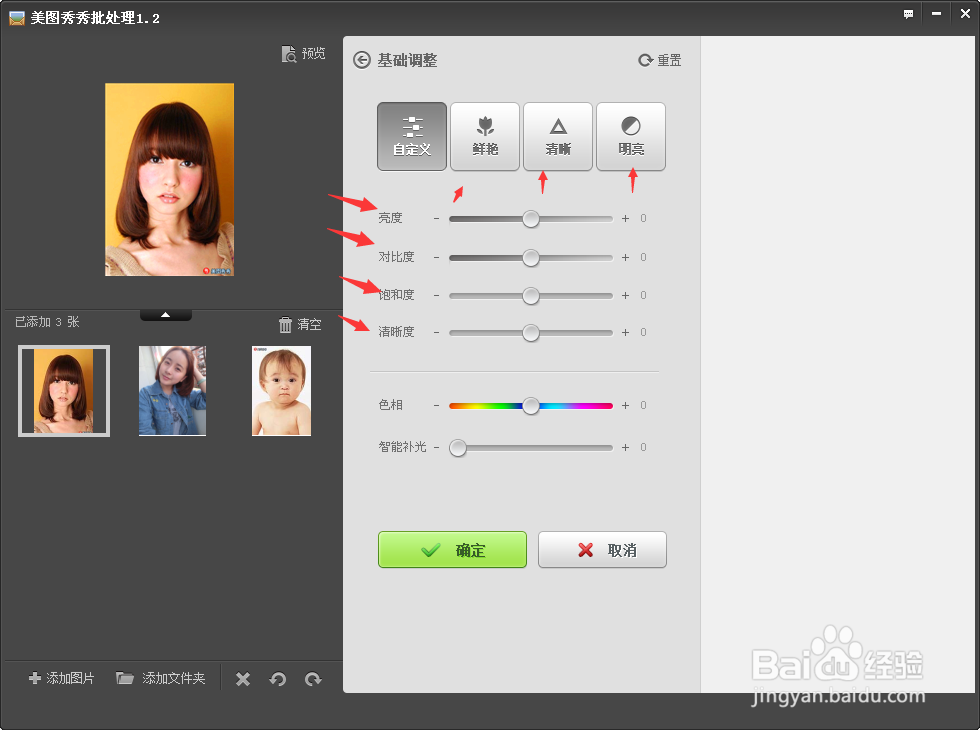Collapse the thumbnail strip panel
The height and width of the screenshot is (730, 980).
click(x=165, y=313)
